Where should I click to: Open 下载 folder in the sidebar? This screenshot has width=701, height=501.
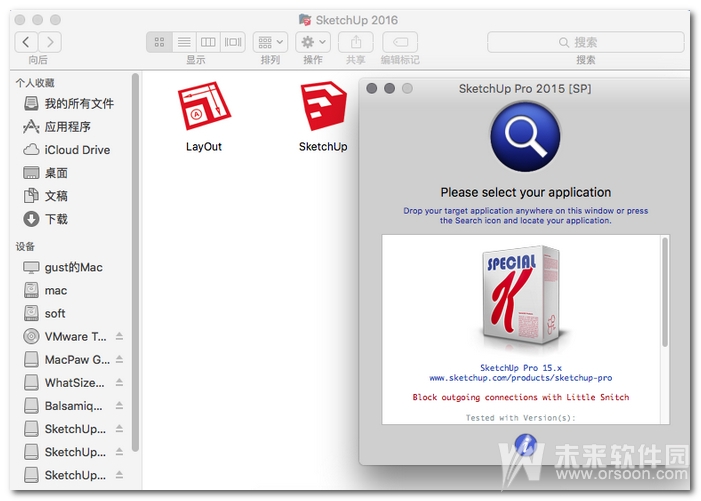click(x=56, y=219)
